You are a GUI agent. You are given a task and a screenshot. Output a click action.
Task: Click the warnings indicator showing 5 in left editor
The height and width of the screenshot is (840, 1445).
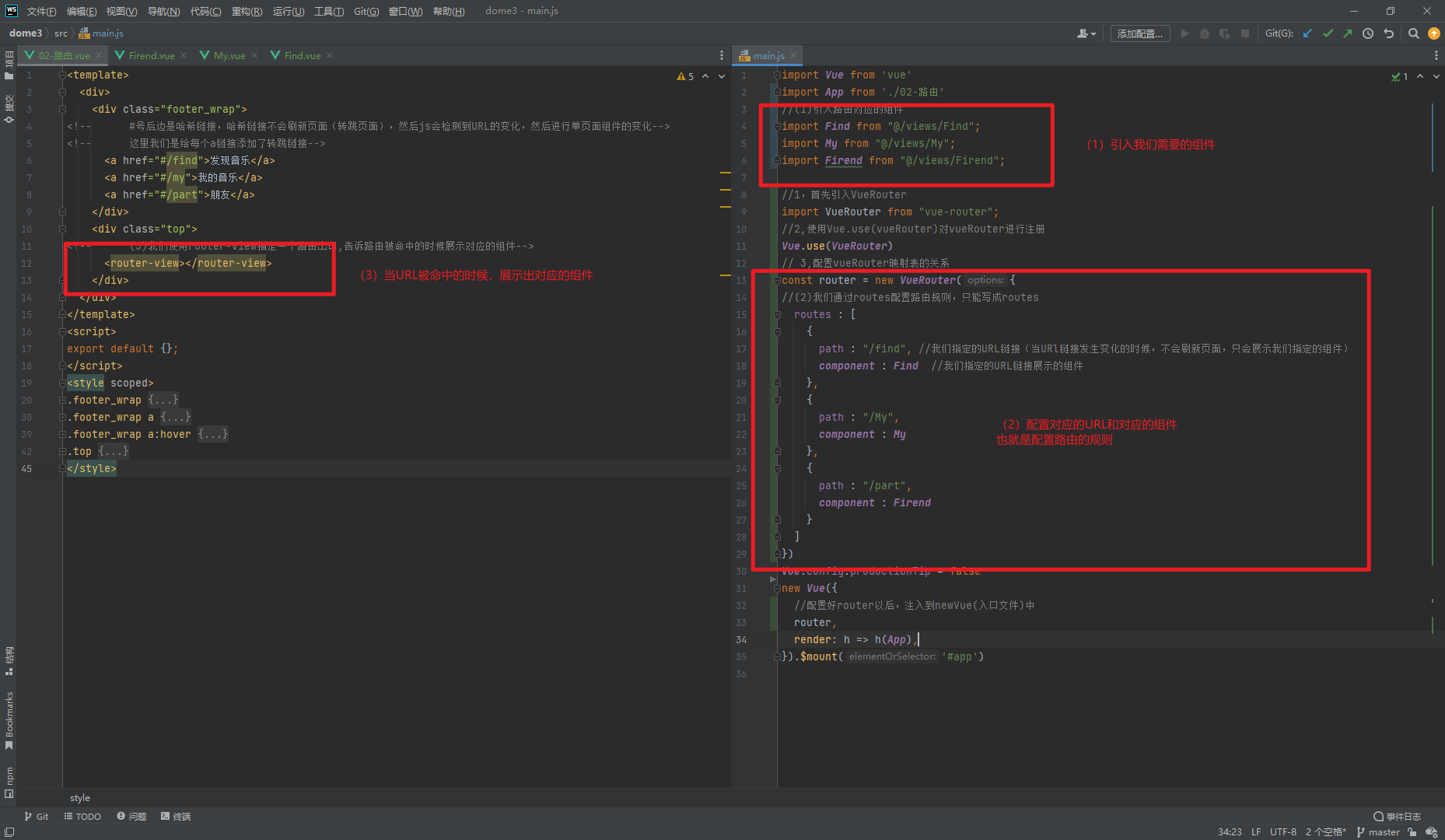[x=685, y=76]
